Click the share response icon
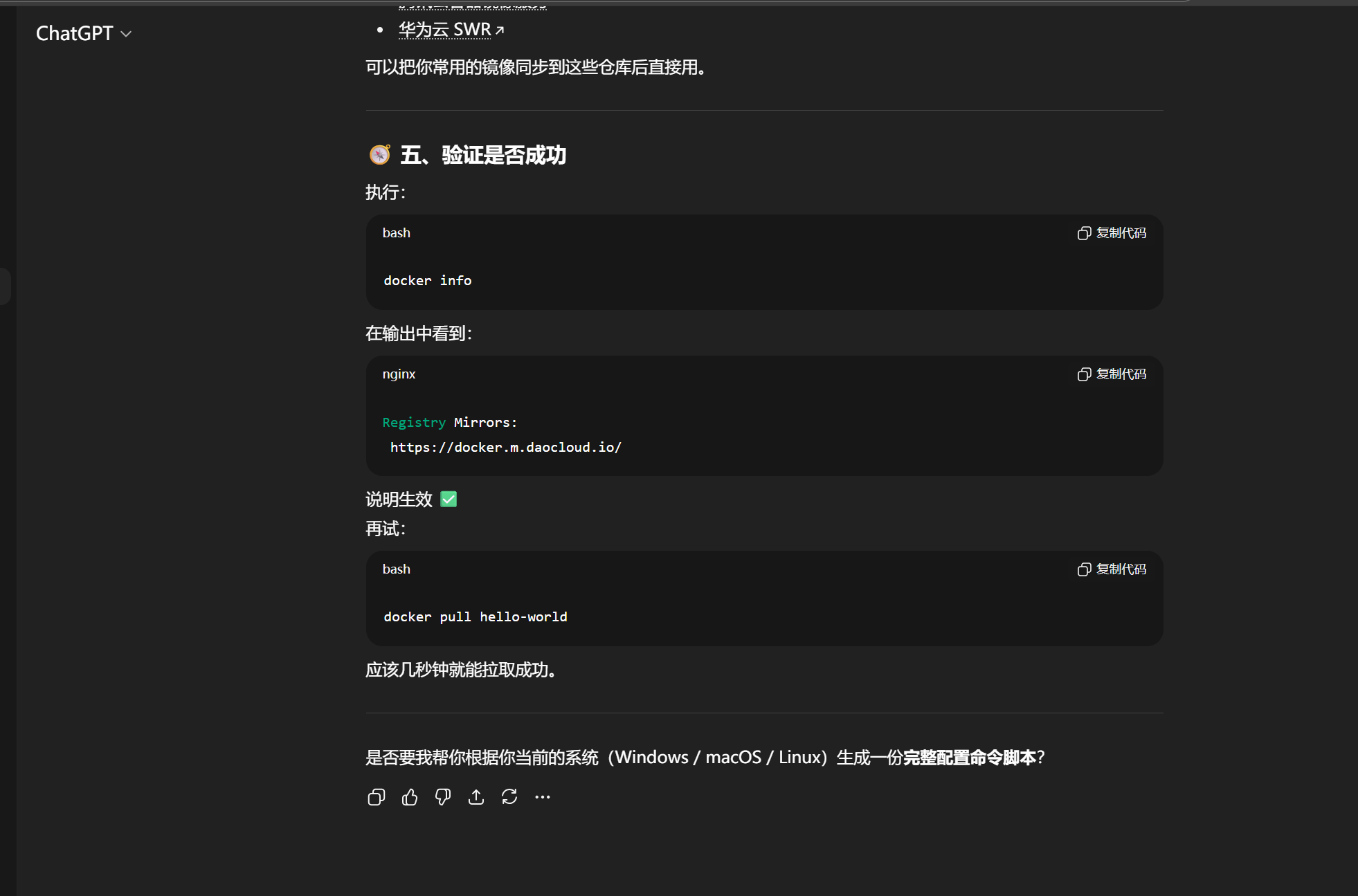This screenshot has height=896, width=1358. pyautogui.click(x=476, y=797)
